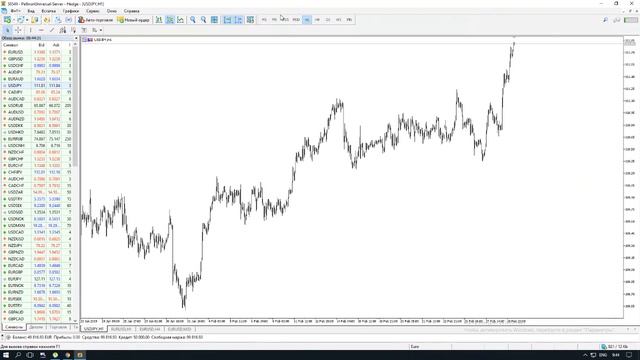640x360 pixels.
Task: Open the Сервис menu
Action: coord(93,11)
